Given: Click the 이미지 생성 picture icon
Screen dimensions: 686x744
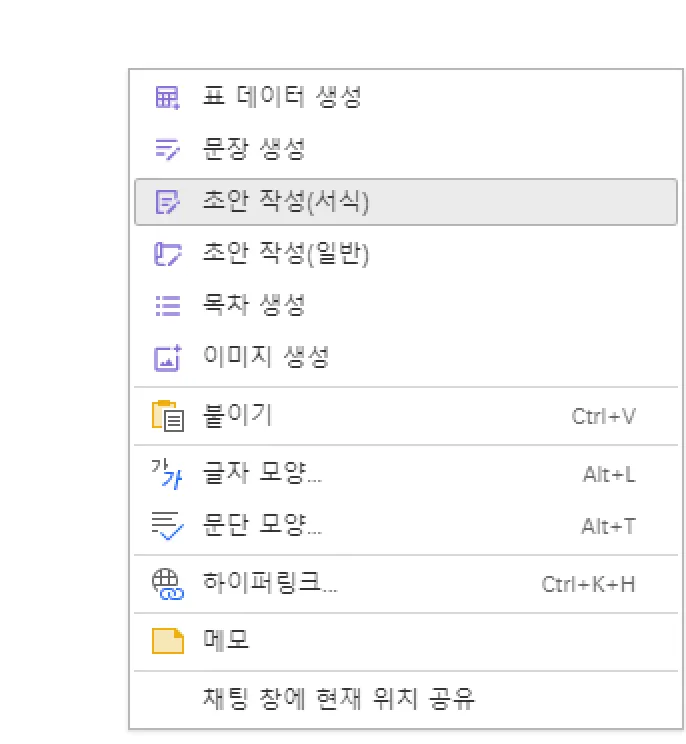Looking at the screenshot, I should [167, 357].
